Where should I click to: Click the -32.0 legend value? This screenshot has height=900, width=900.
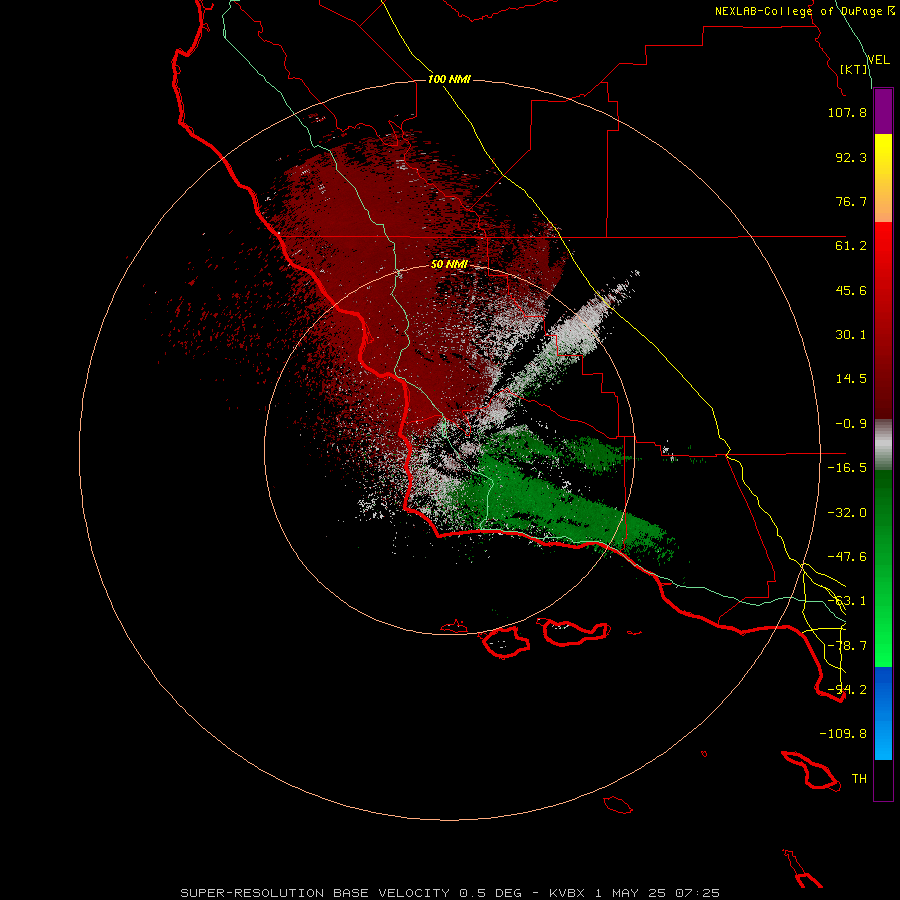pyautogui.click(x=847, y=513)
